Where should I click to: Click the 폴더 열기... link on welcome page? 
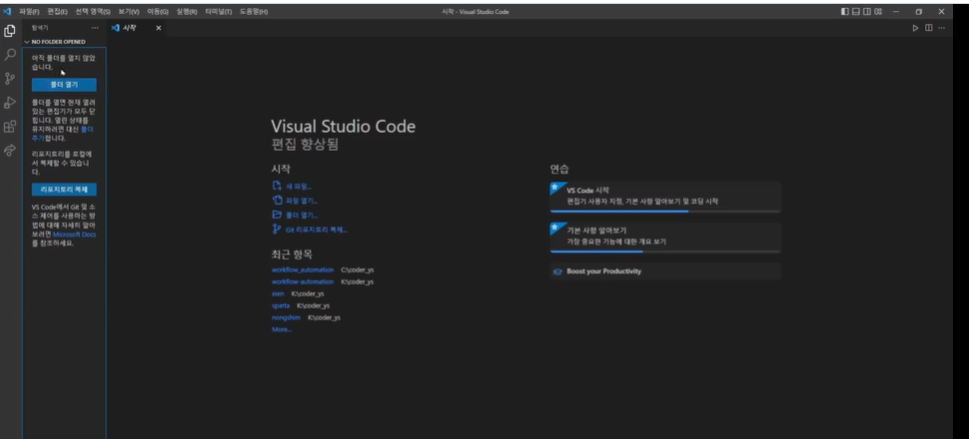tap(302, 215)
